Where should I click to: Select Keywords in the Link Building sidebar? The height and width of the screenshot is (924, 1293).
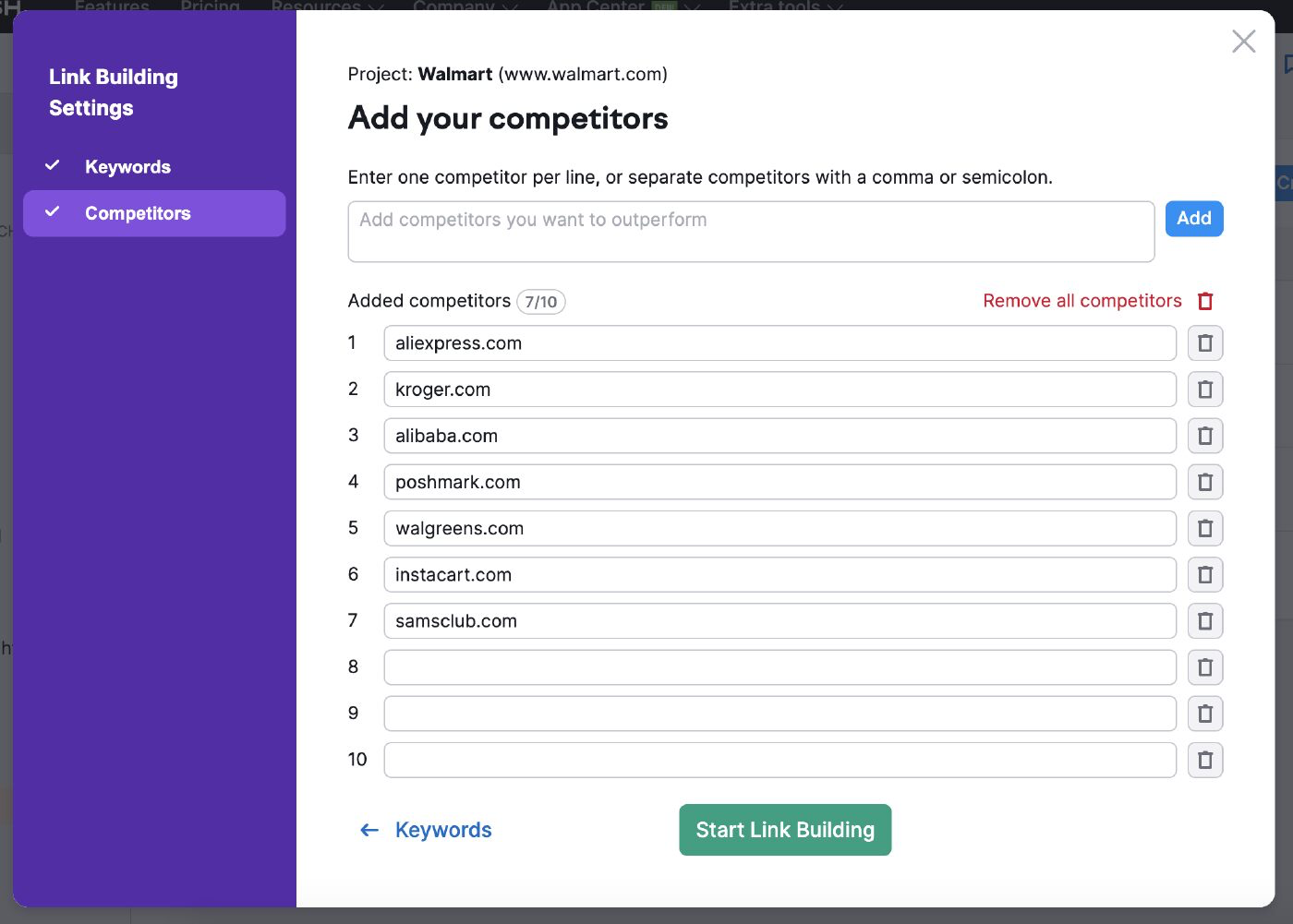tap(127, 166)
